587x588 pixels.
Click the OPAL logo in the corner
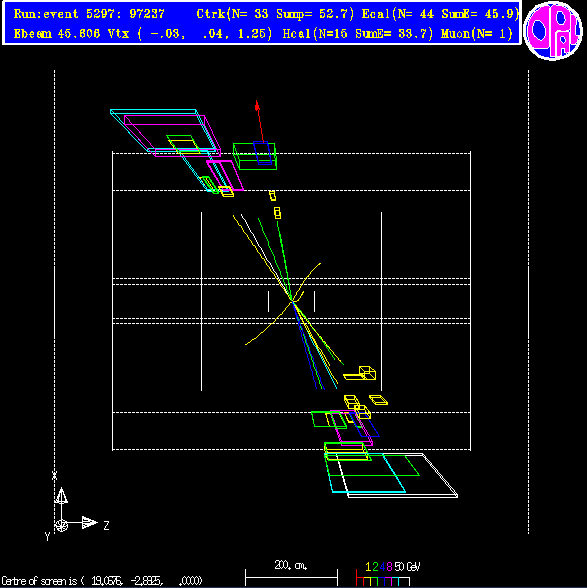(x=553, y=31)
